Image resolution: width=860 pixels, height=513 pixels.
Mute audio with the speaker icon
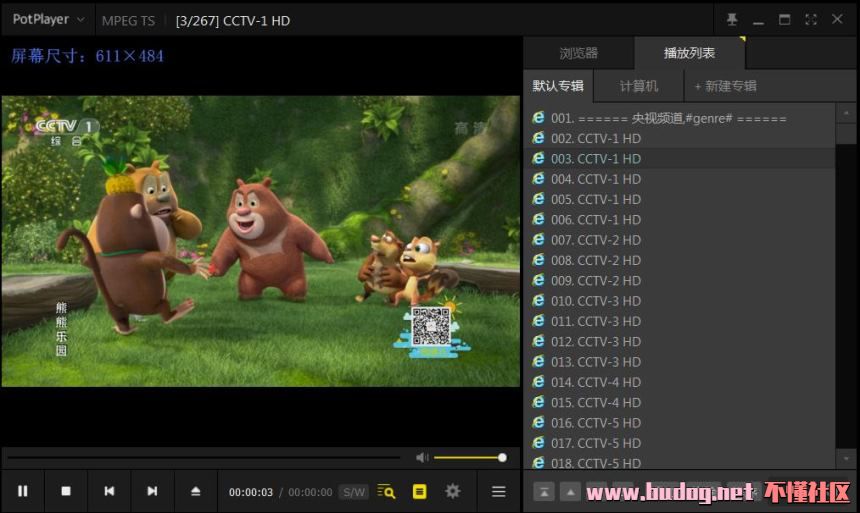(x=422, y=458)
